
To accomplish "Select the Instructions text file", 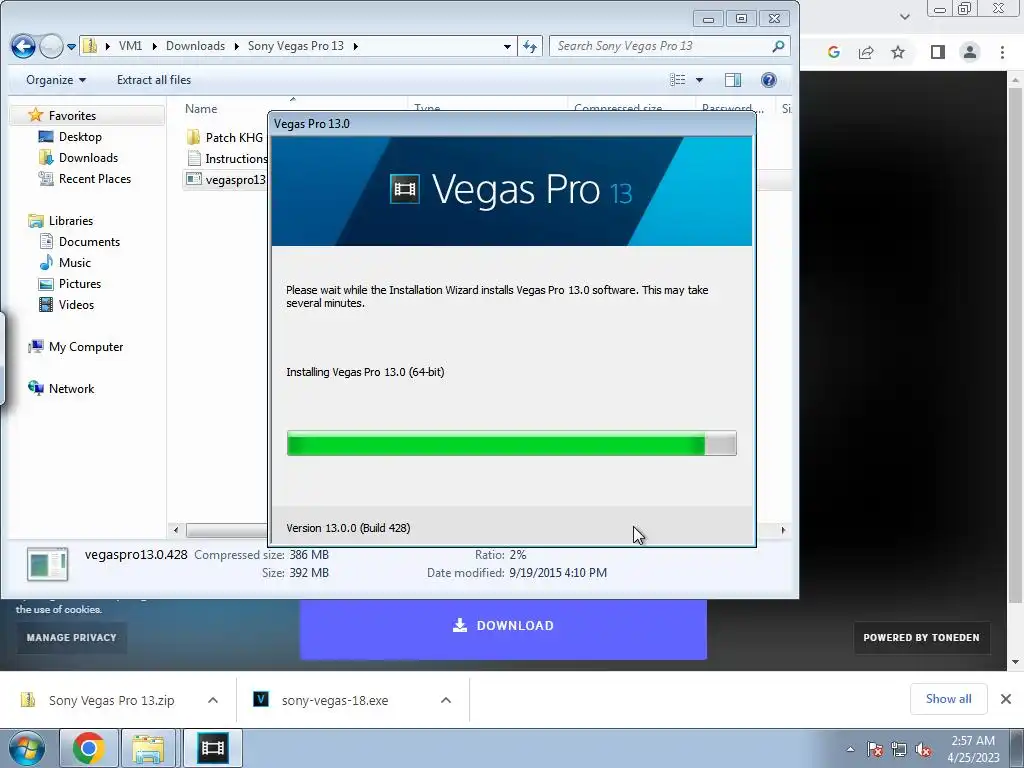I will [227, 158].
